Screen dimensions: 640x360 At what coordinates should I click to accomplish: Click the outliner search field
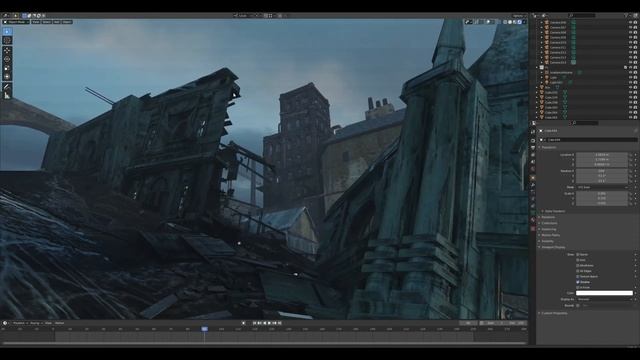[x=582, y=16]
